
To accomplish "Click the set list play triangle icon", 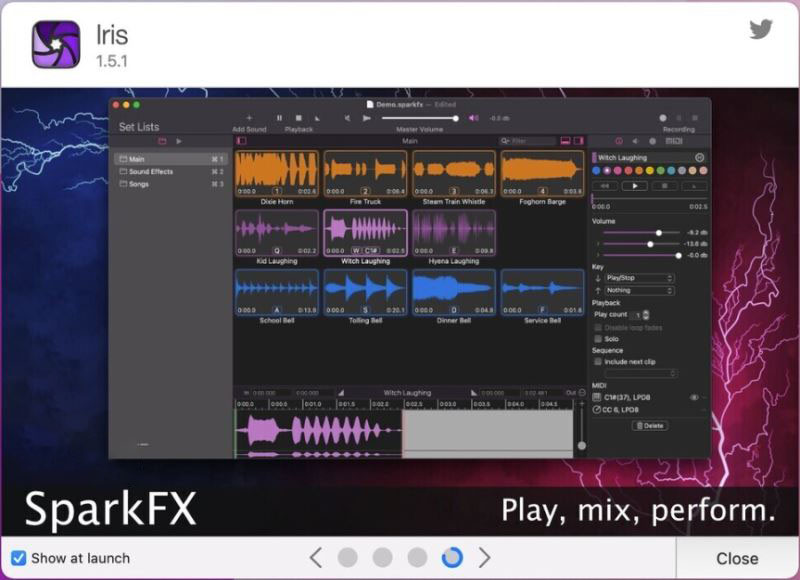I will point(179,141).
